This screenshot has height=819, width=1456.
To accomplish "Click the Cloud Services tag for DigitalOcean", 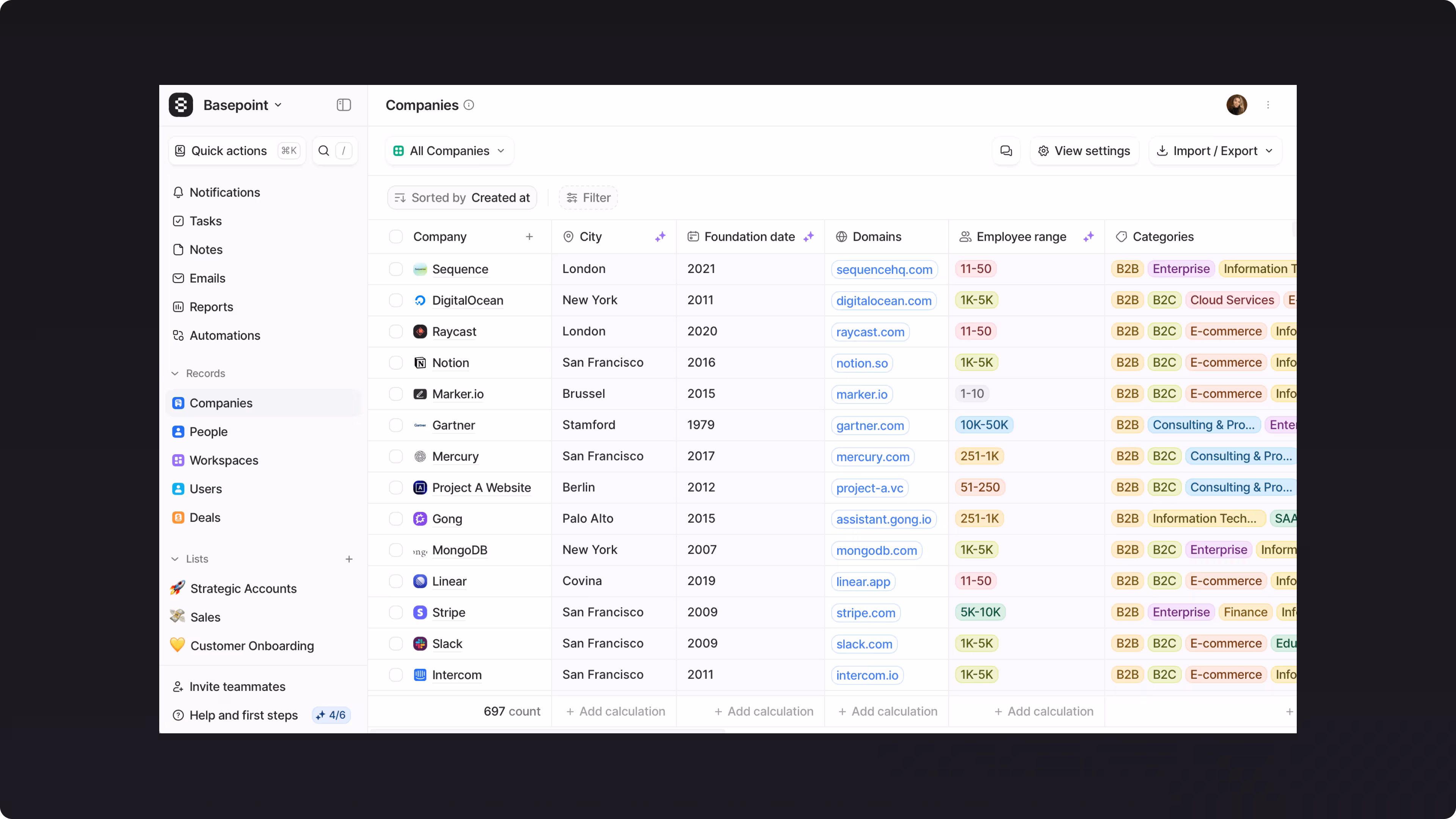I will coord(1232,300).
